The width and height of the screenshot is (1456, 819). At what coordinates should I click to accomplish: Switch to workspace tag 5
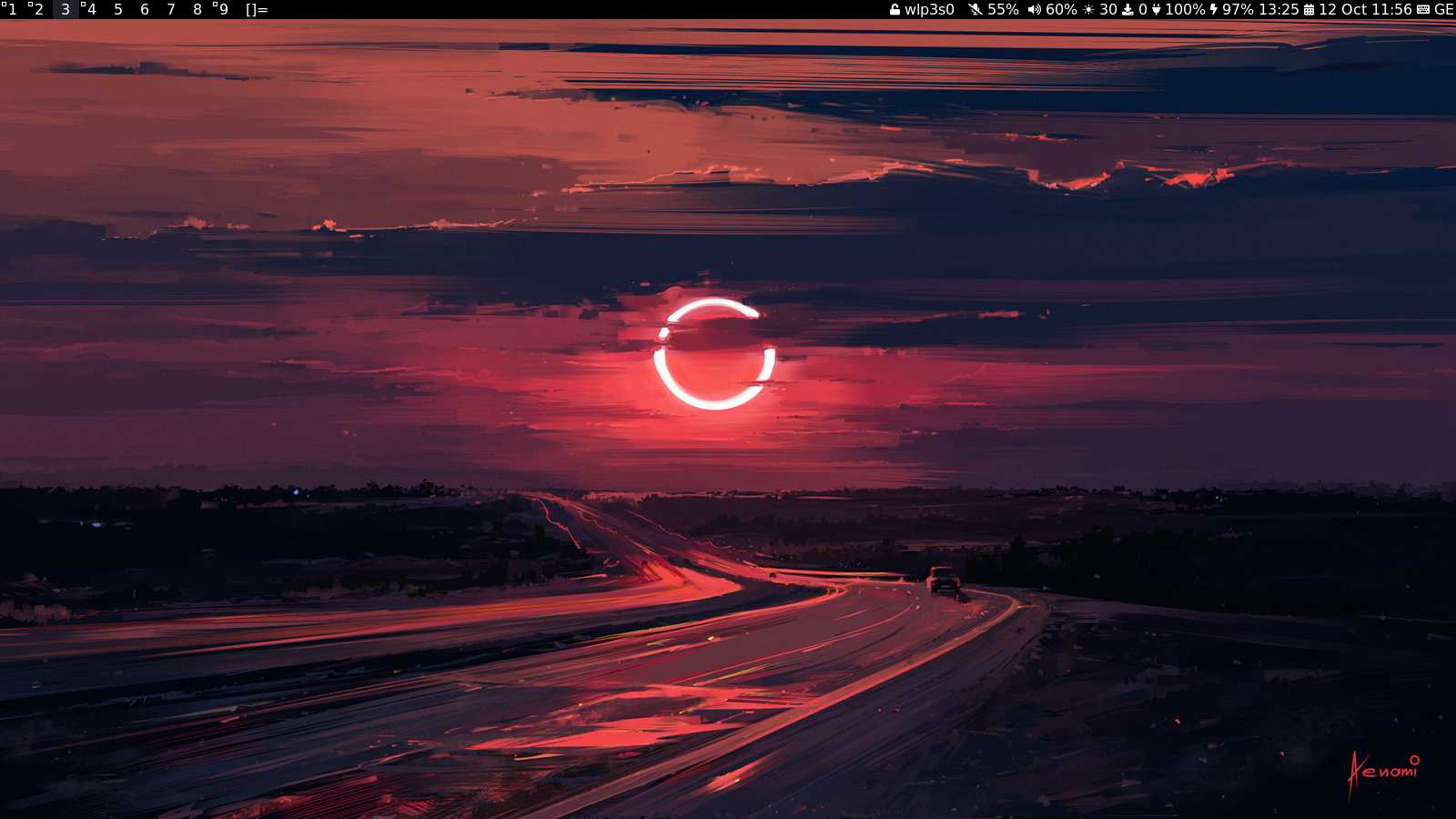click(x=117, y=9)
